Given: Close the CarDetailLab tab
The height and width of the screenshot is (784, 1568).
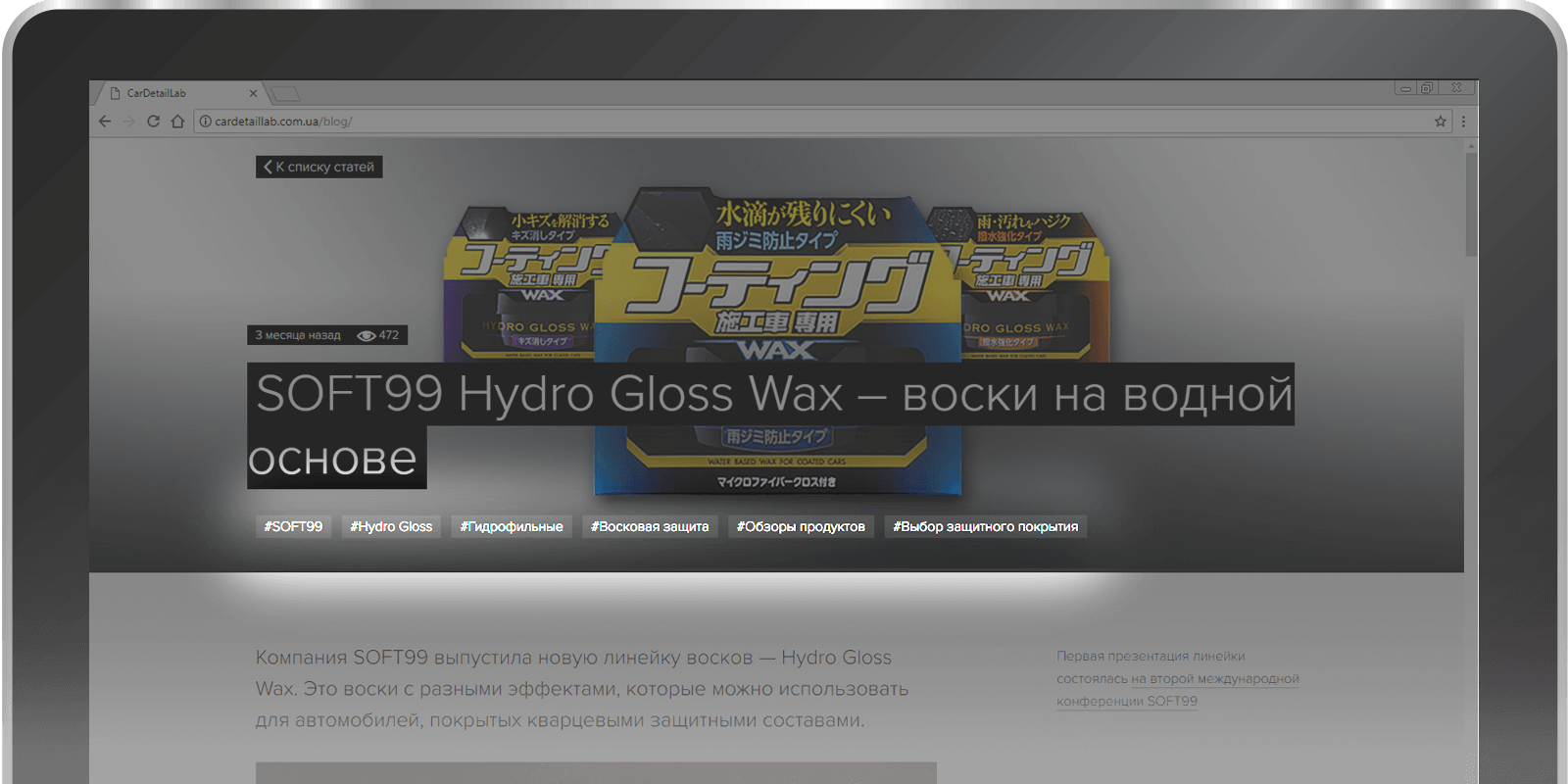Looking at the screenshot, I should 253,94.
